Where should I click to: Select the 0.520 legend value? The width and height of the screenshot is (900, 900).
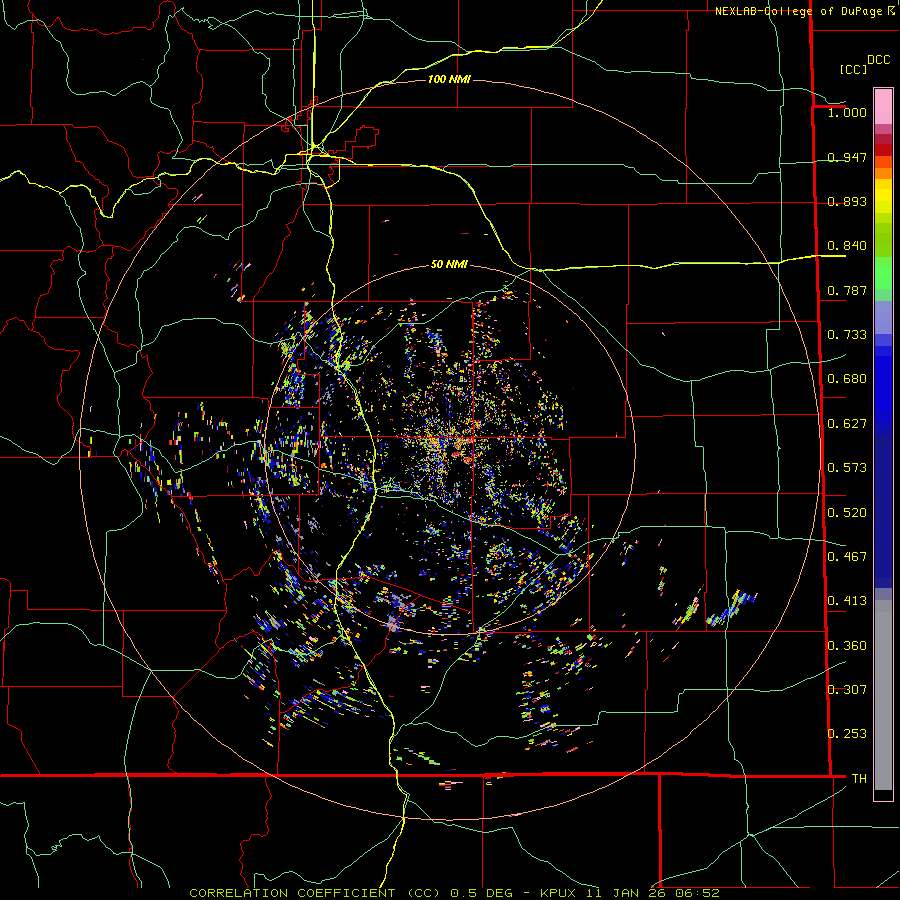pos(847,513)
